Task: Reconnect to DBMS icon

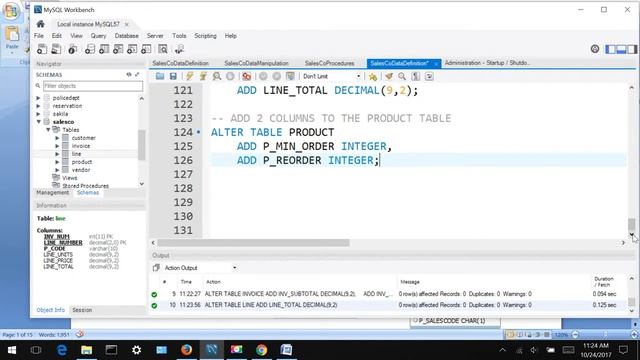Action: pos(179,49)
